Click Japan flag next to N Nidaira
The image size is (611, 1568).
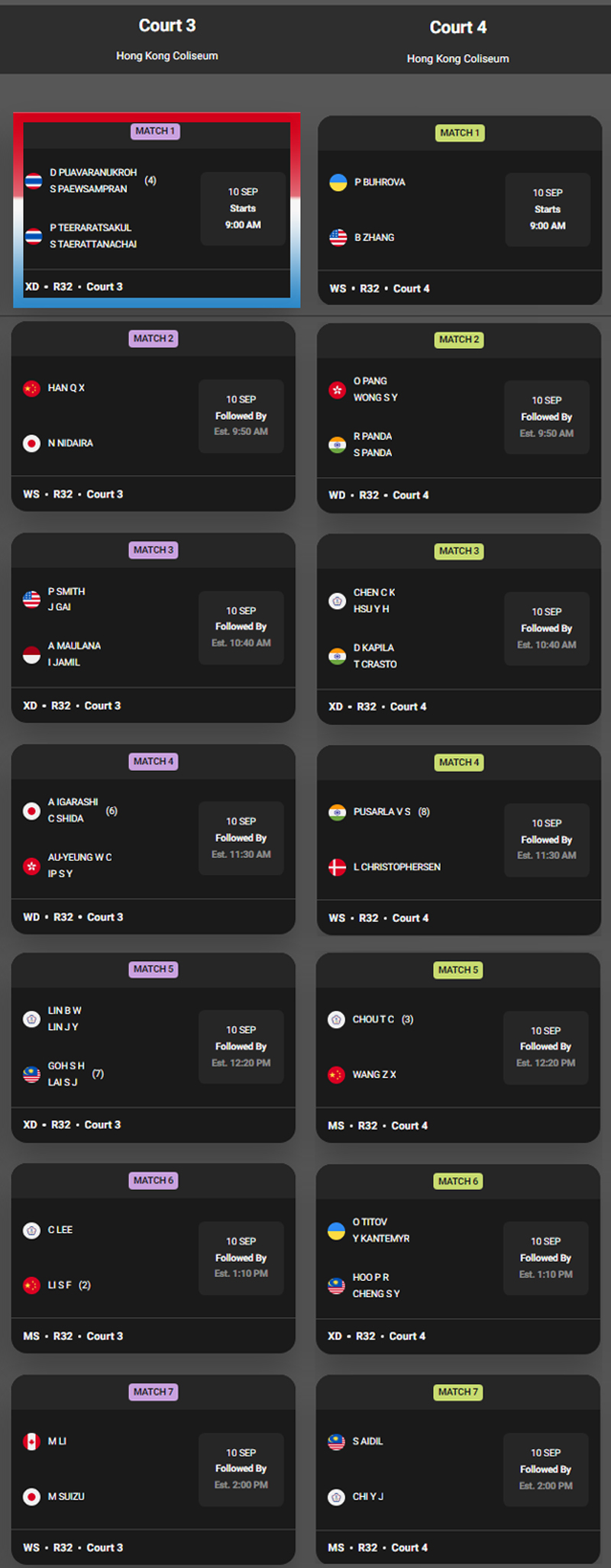click(31, 444)
